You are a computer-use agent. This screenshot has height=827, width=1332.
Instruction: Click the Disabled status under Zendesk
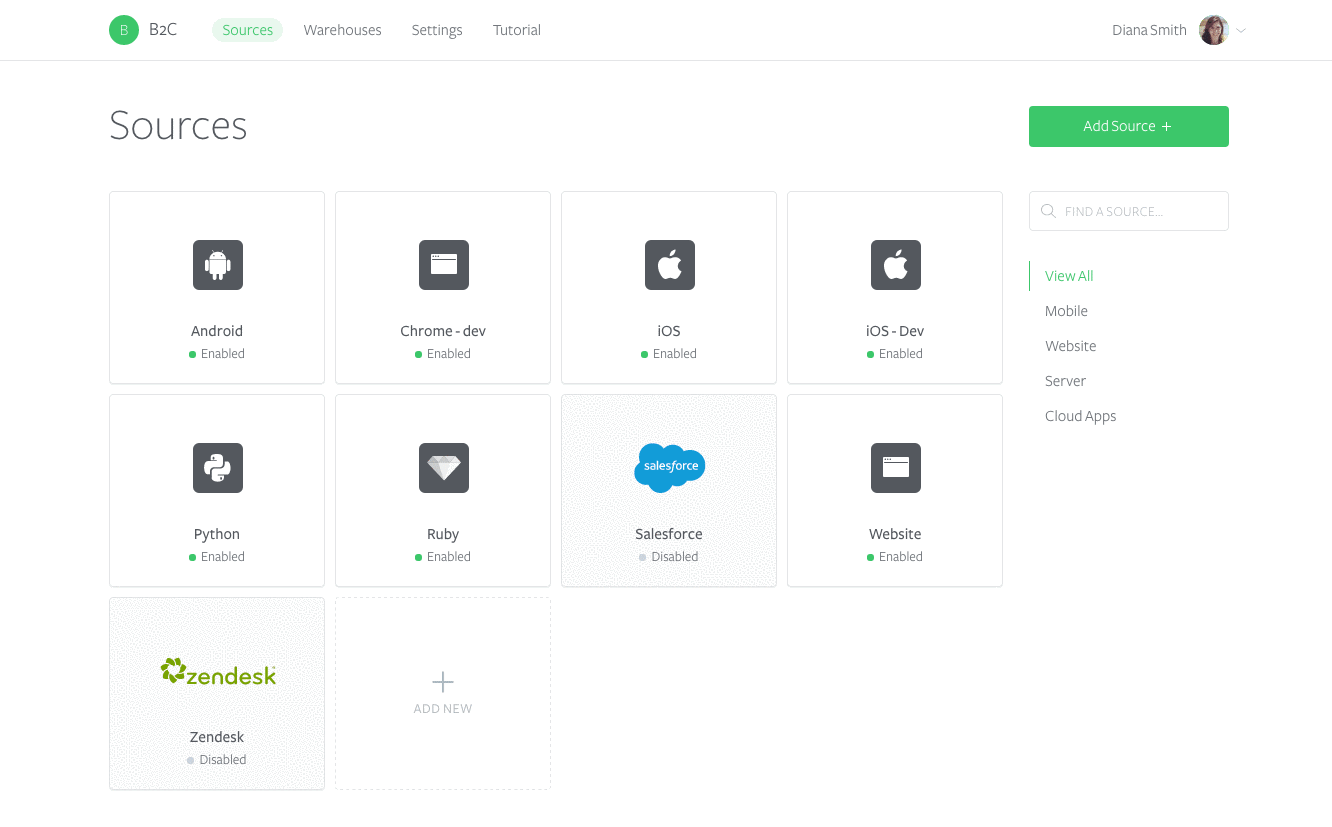pos(217,760)
